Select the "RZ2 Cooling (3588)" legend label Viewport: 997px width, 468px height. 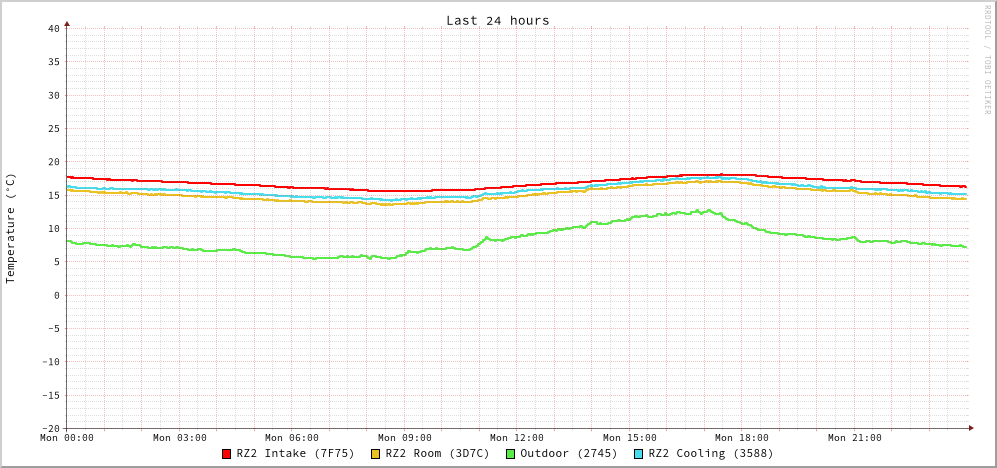pos(710,453)
